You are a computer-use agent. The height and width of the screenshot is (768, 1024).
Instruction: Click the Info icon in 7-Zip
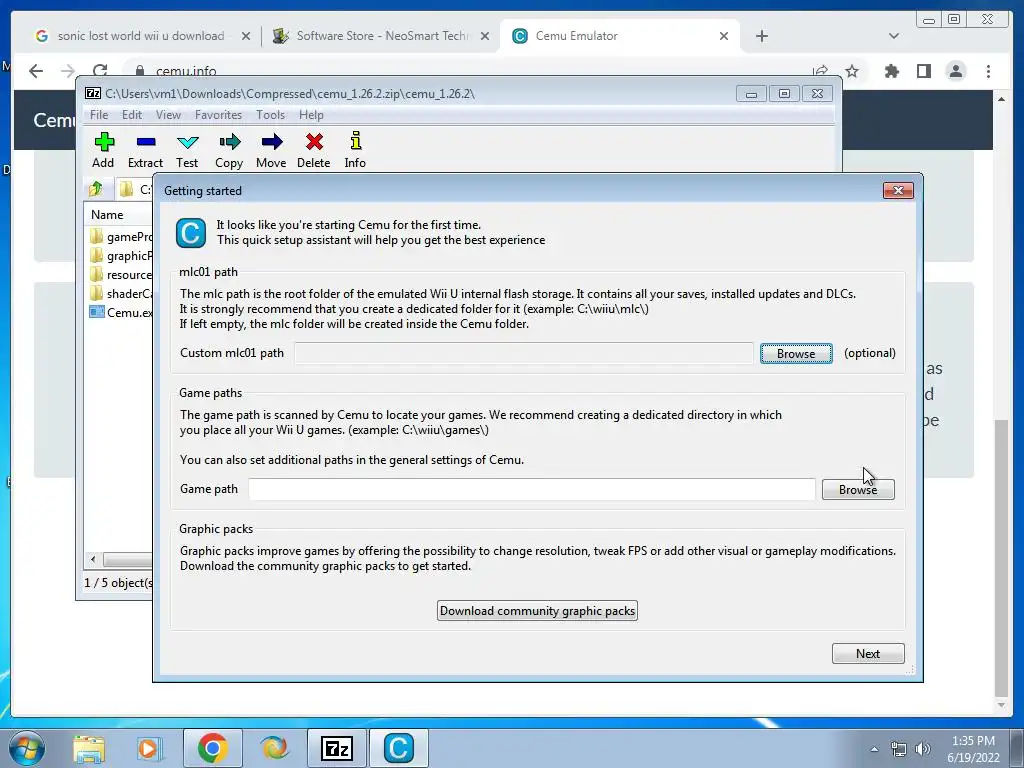point(355,150)
